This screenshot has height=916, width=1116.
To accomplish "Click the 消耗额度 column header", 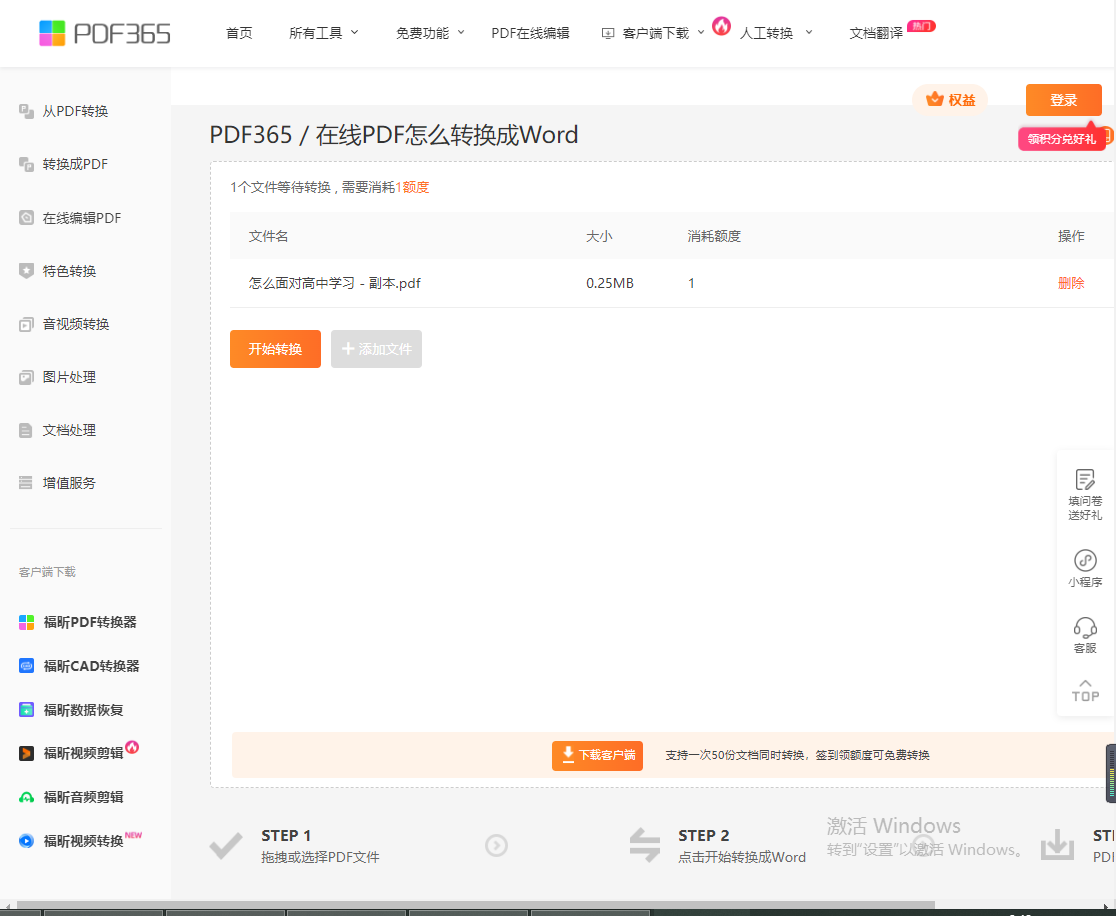I will tap(714, 236).
